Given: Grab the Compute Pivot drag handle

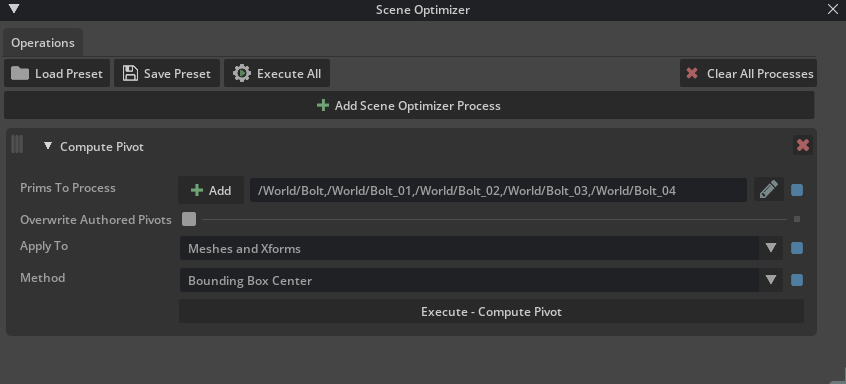Looking at the screenshot, I should coord(17,144).
